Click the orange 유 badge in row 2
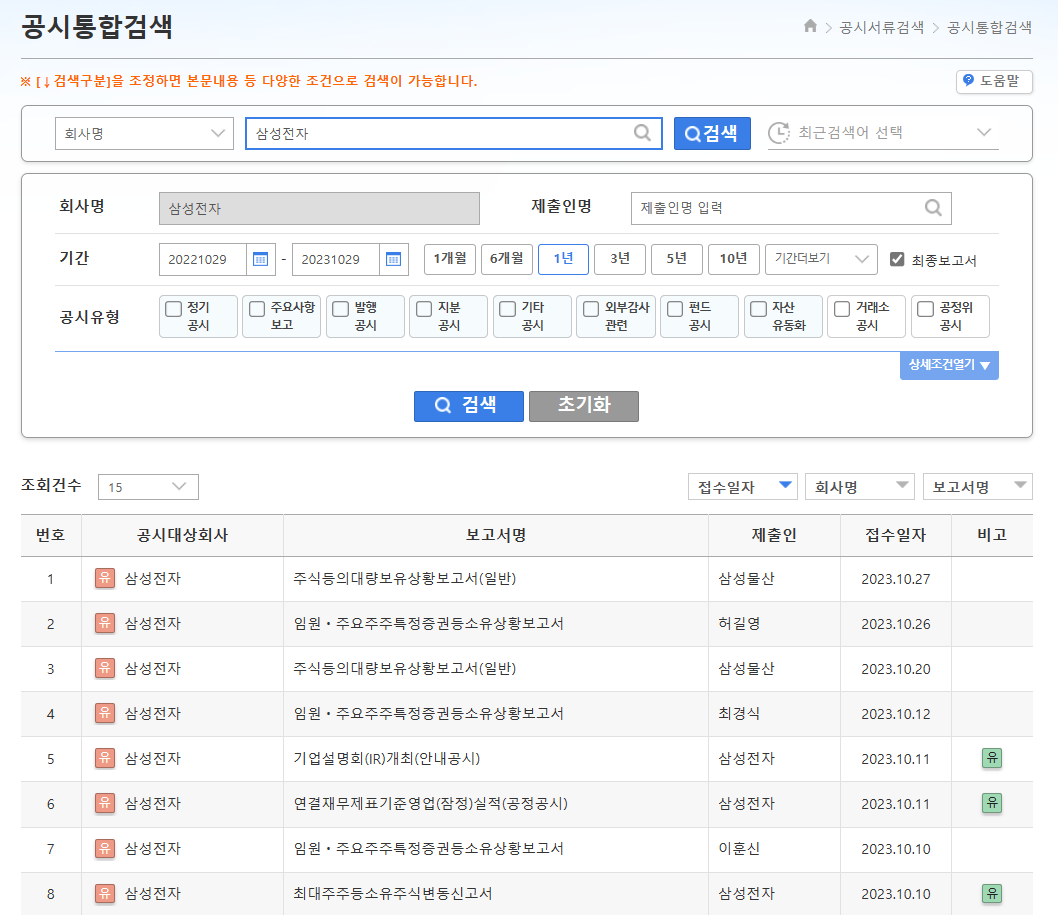This screenshot has width=1058, height=915. pyautogui.click(x=105, y=623)
